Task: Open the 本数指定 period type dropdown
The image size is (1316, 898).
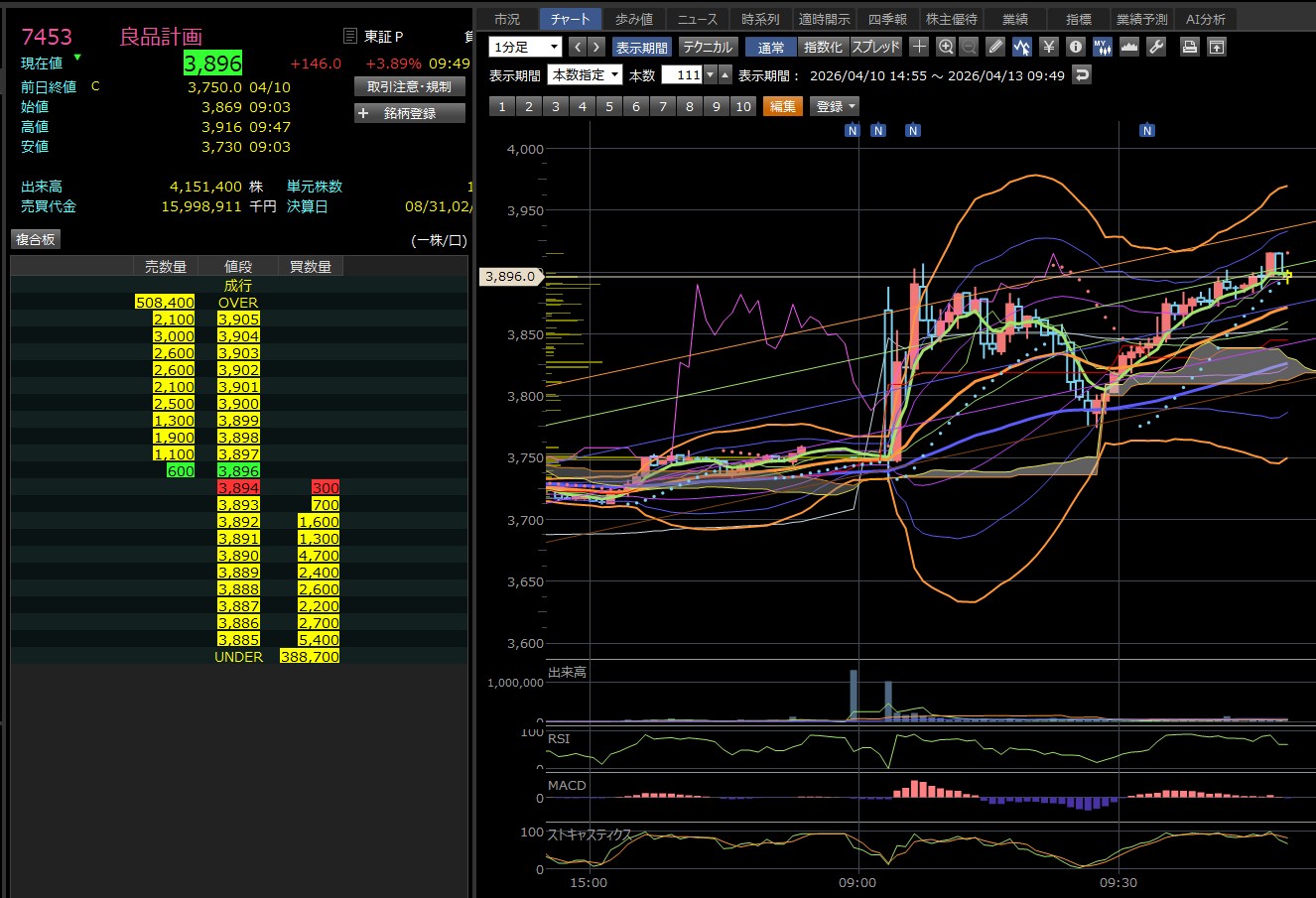Action: click(586, 74)
